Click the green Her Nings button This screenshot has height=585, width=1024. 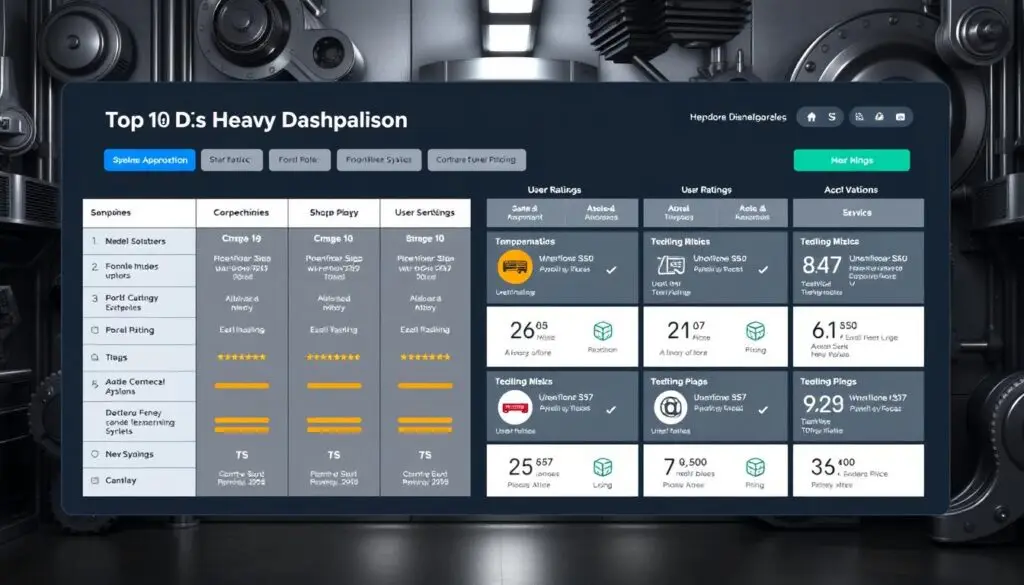tap(851, 160)
